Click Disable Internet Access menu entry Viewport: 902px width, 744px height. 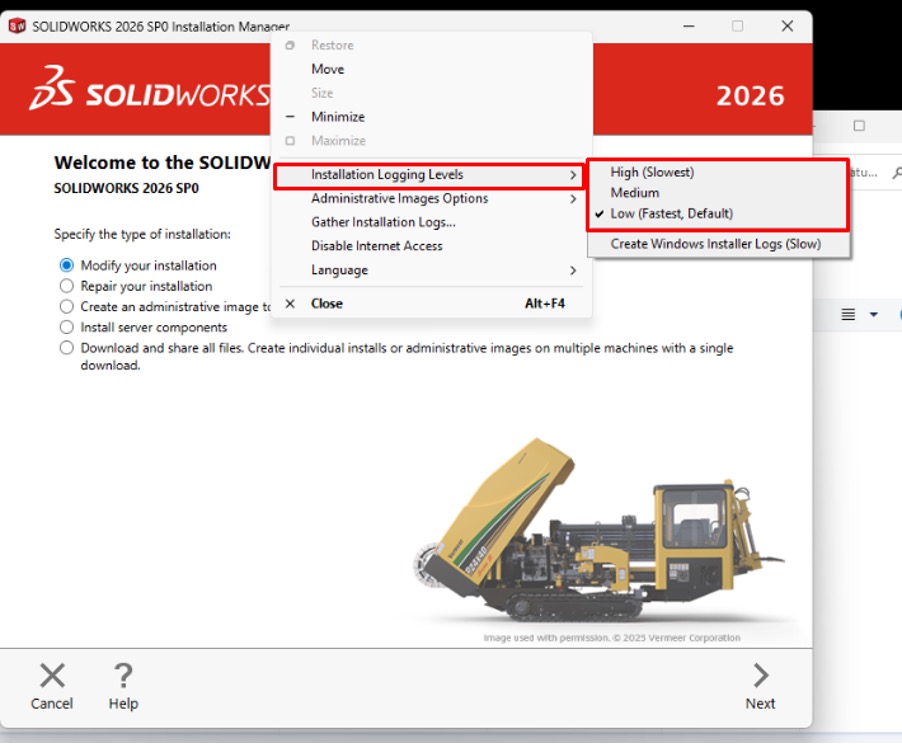click(x=429, y=246)
